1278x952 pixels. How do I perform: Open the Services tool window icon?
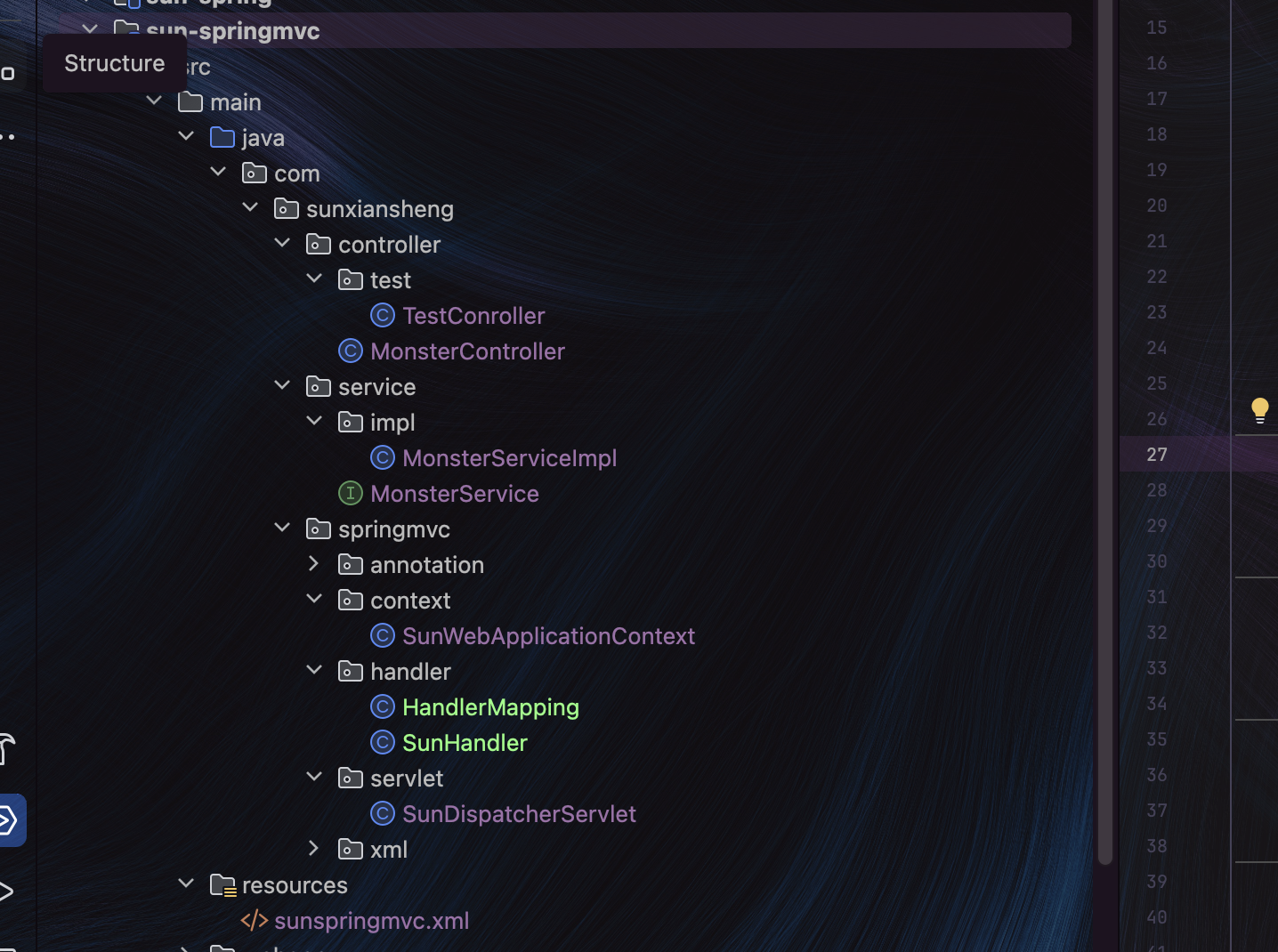click(x=9, y=819)
